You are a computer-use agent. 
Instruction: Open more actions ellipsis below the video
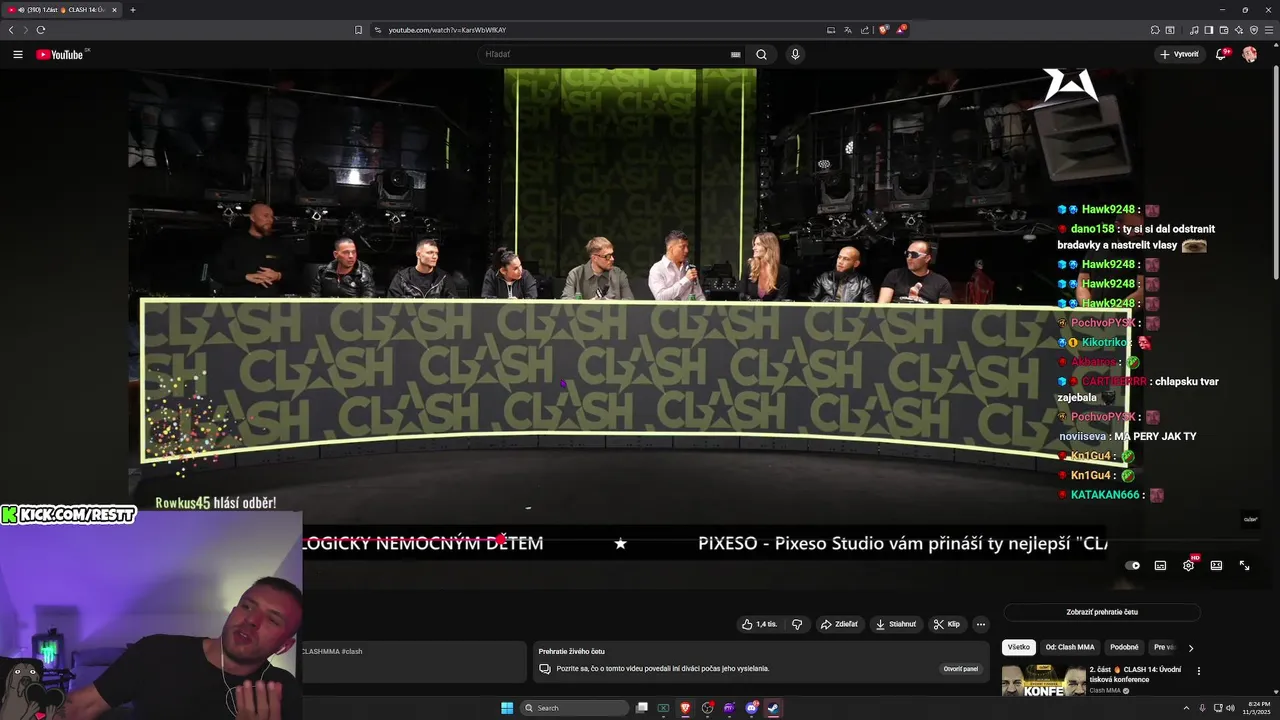[981, 624]
